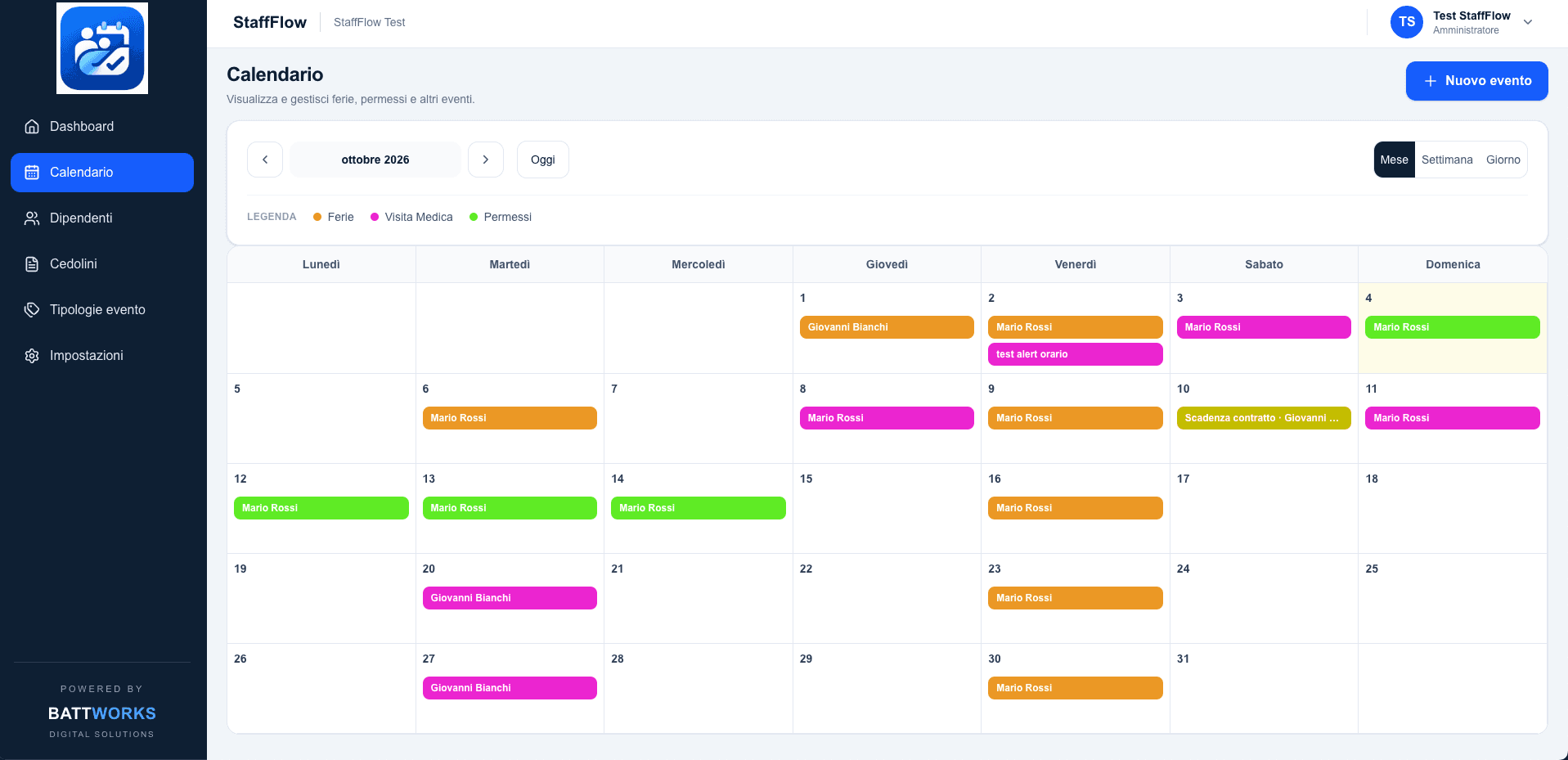The width and height of the screenshot is (1568, 760).
Task: Click the Cedolini document icon
Action: 32,264
